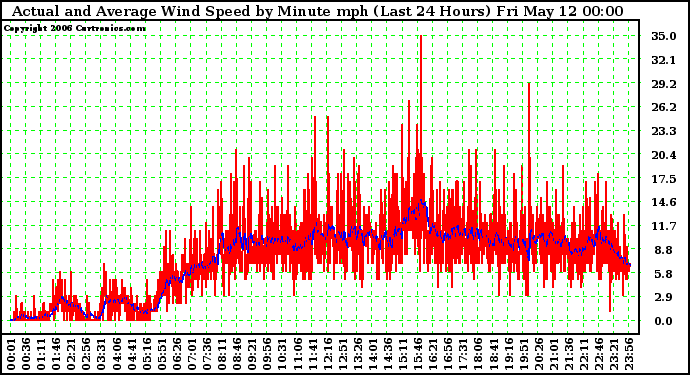The image size is (690, 375).
Task: Click the 18:41 time label
Action: point(493,354)
